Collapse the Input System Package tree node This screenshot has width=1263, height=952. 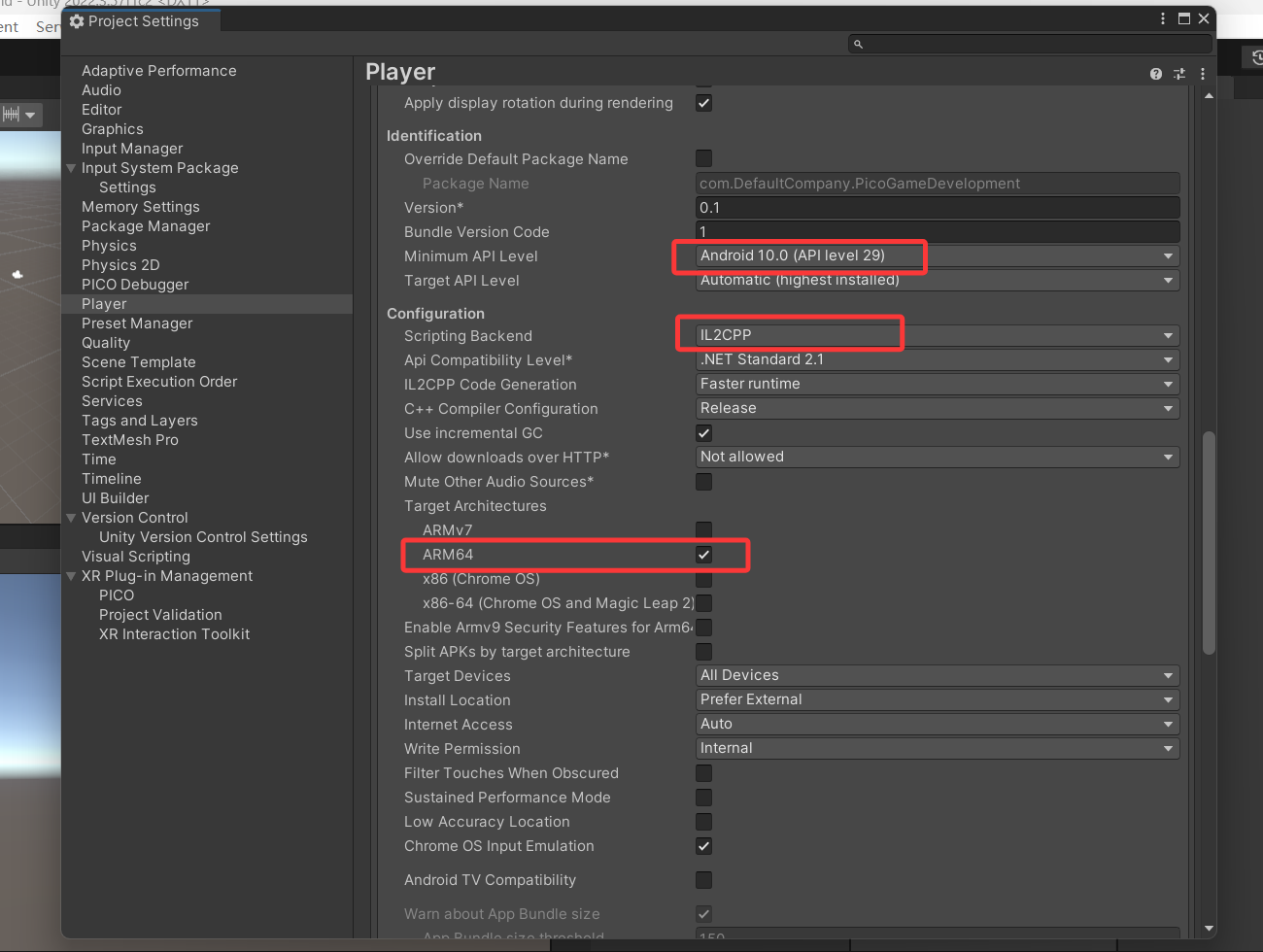[x=71, y=168]
